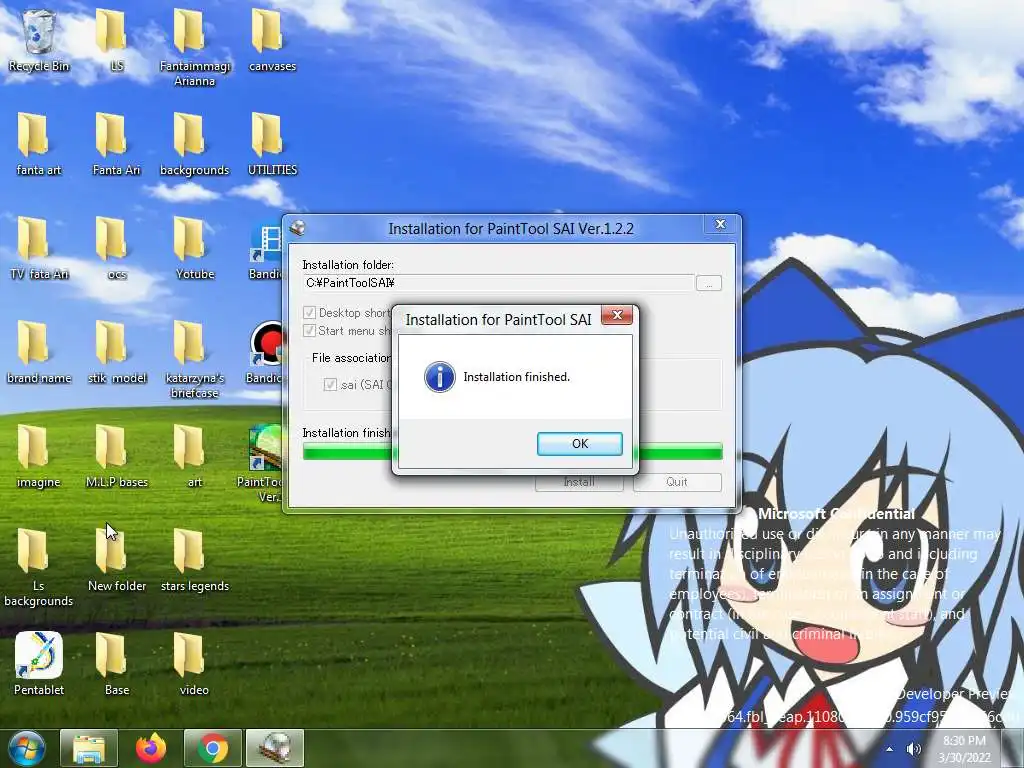The width and height of the screenshot is (1024, 768).
Task: Click the installation folder path field
Action: click(x=498, y=283)
